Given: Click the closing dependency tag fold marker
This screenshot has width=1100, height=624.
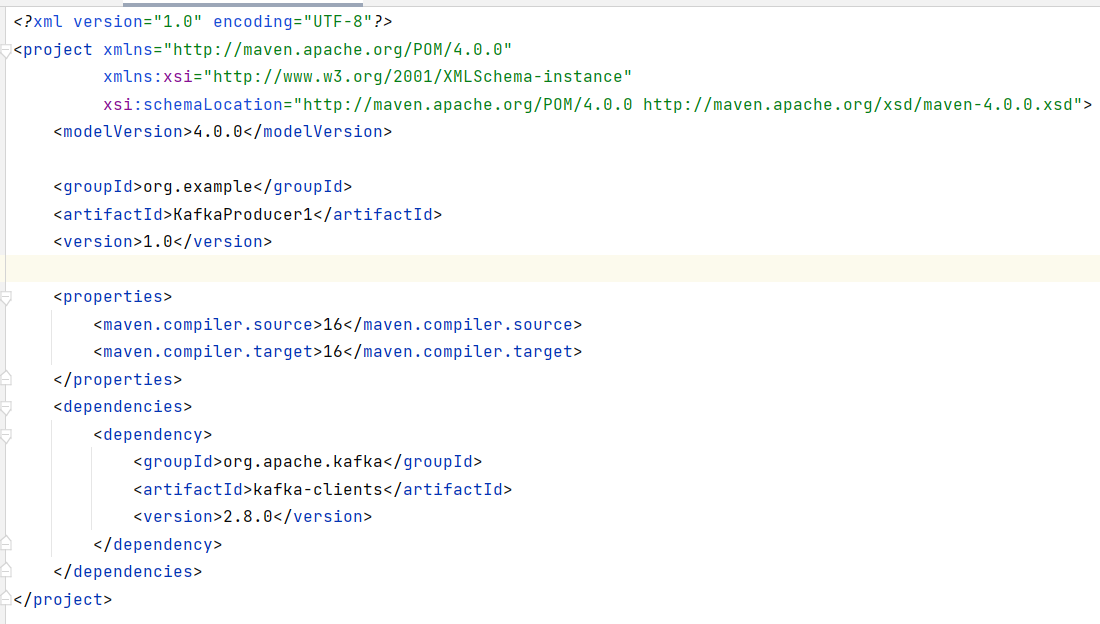Looking at the screenshot, I should [x=5, y=544].
